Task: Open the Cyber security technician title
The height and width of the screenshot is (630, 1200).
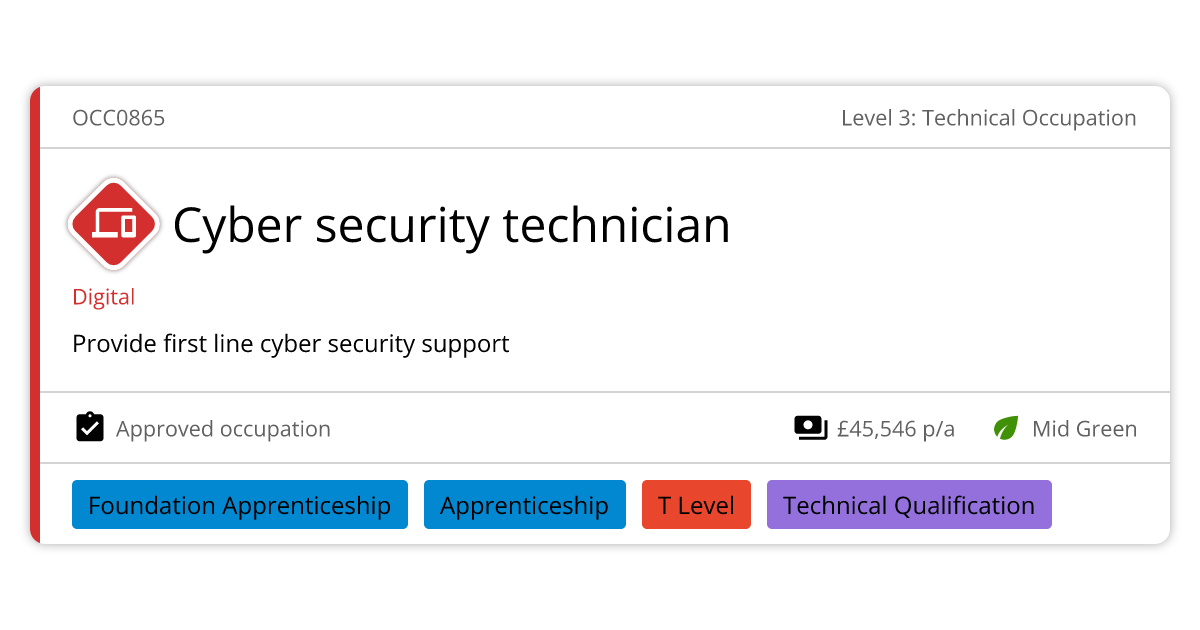Action: pyautogui.click(x=451, y=225)
